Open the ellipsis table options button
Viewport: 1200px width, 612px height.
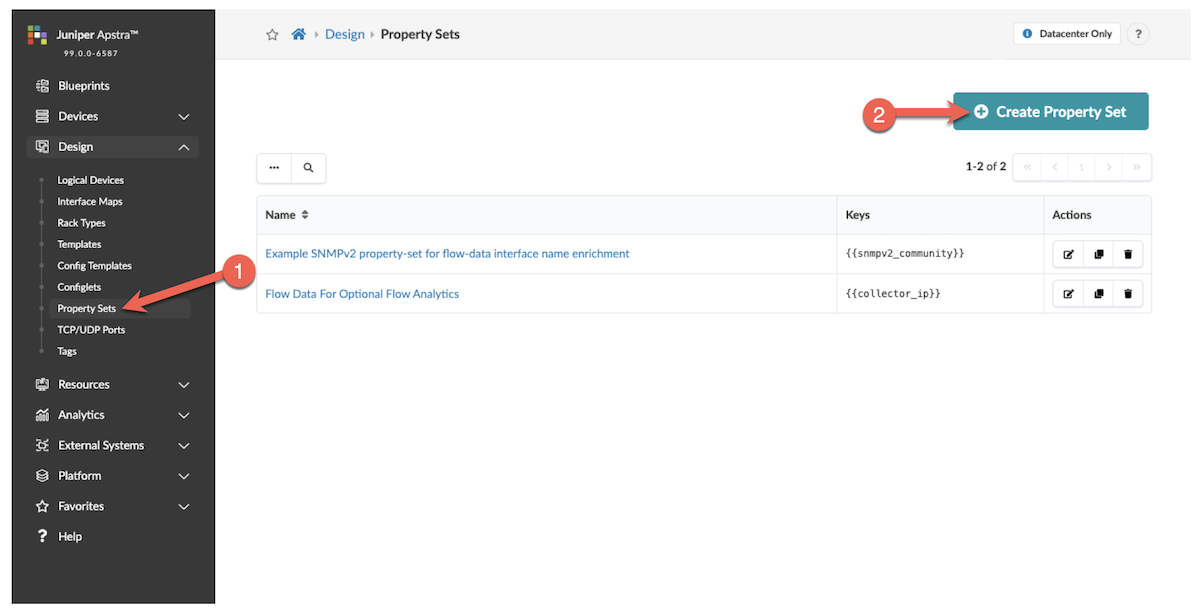click(x=274, y=168)
